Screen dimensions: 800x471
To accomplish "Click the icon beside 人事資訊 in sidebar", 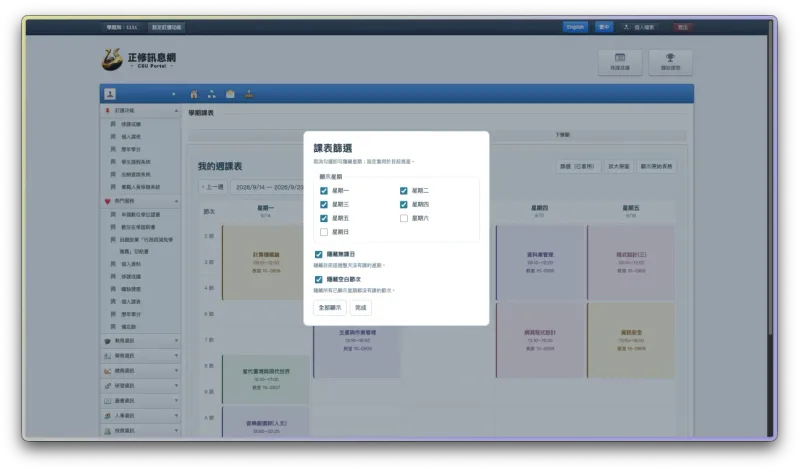I will [107, 416].
